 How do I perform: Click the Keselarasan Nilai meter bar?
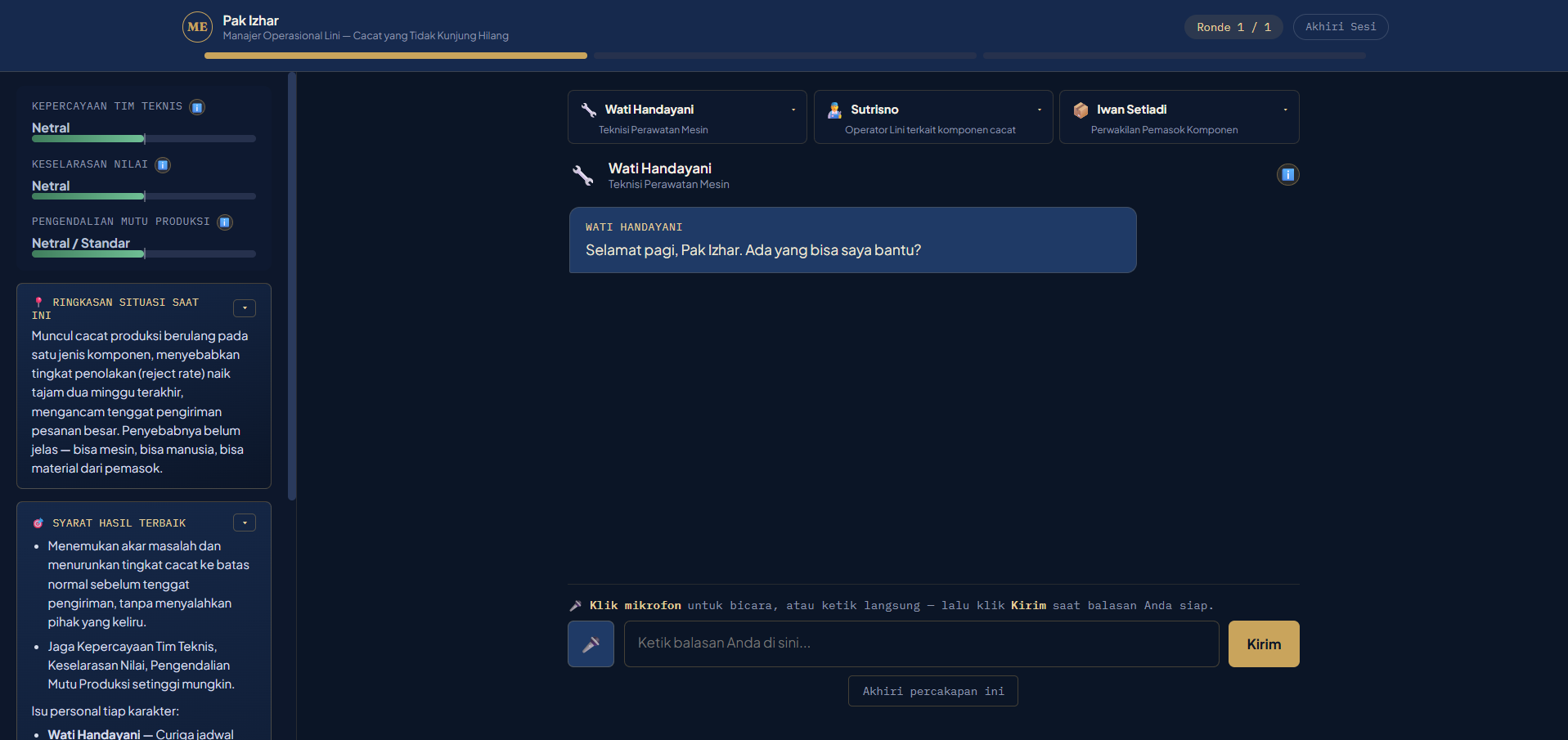(144, 196)
